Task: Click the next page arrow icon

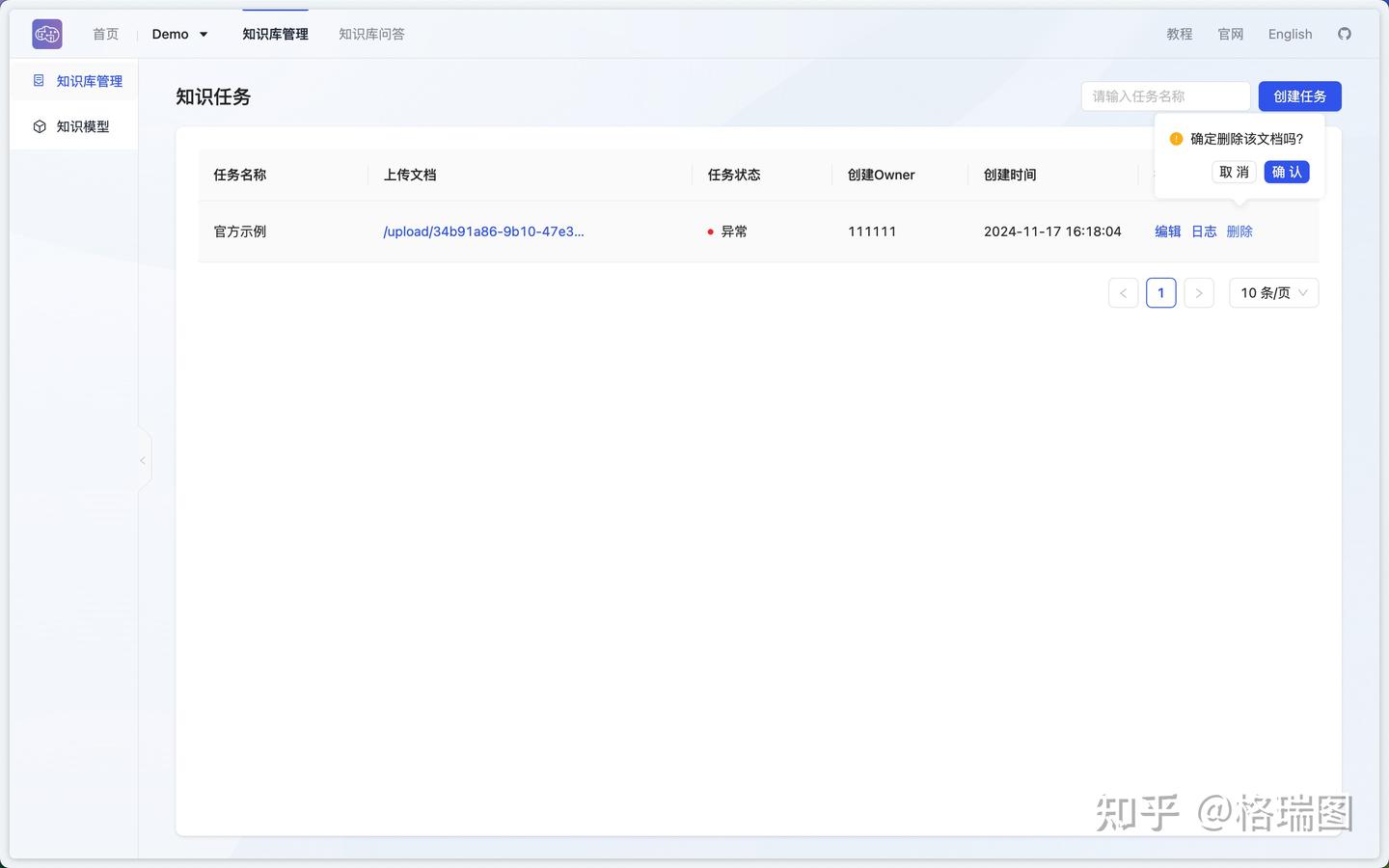Action: click(x=1198, y=292)
